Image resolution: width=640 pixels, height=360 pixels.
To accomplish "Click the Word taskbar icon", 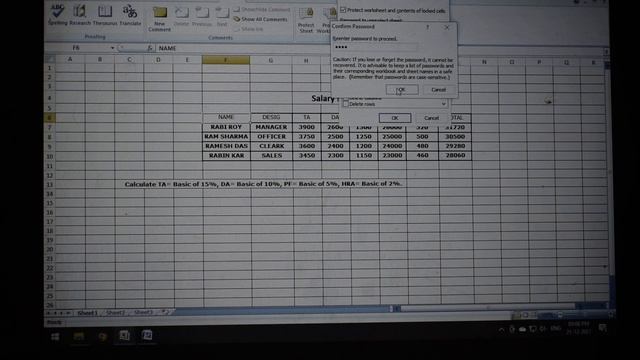I will [147, 335].
